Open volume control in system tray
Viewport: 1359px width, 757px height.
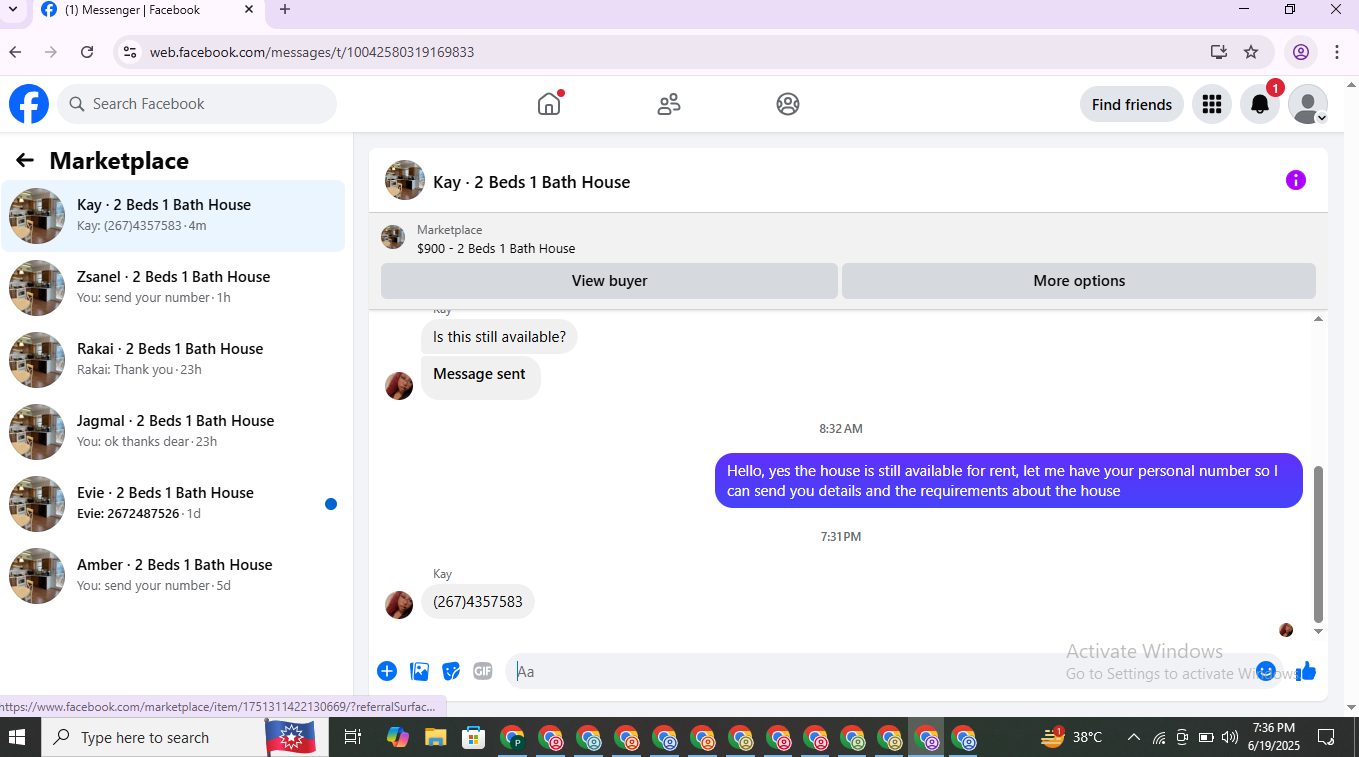[x=1230, y=738]
